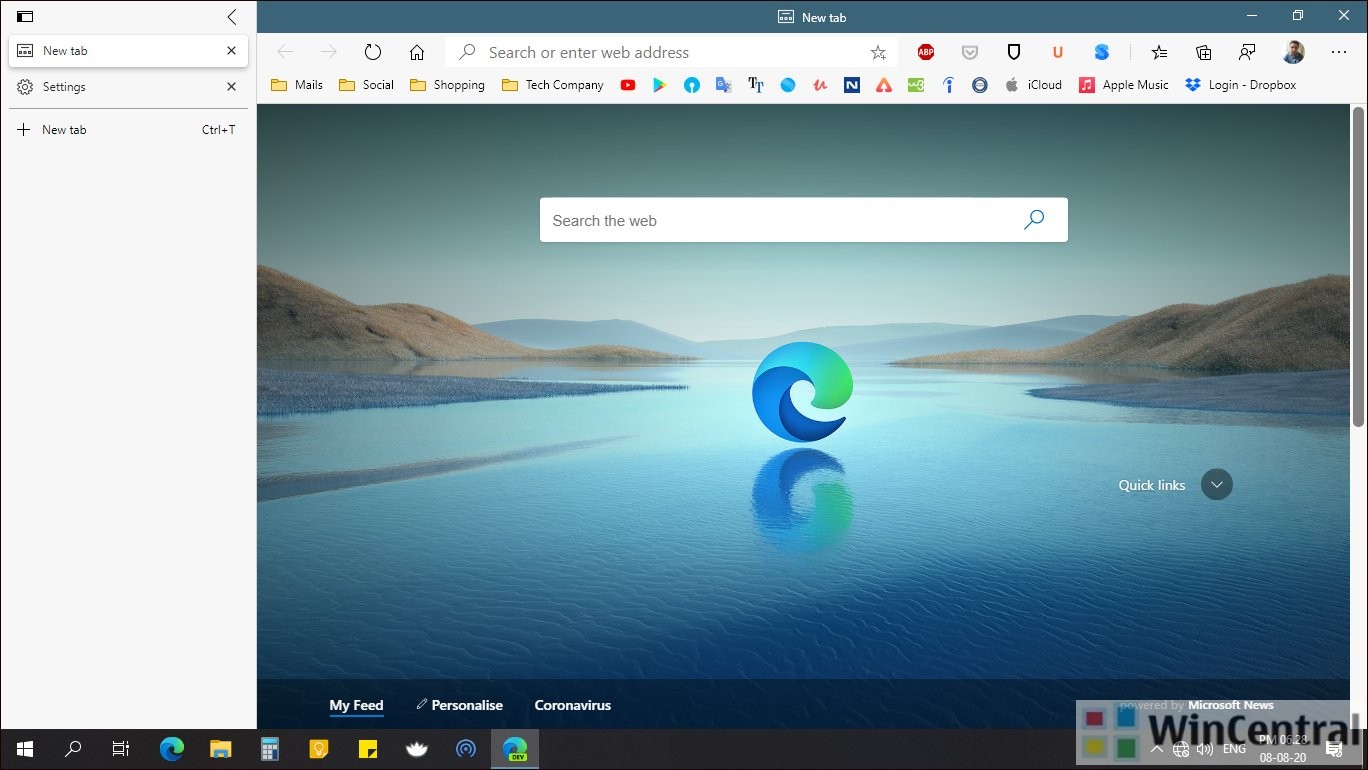Expand the Tech Company bookmarks folder
This screenshot has width=1368, height=770.
tap(552, 85)
